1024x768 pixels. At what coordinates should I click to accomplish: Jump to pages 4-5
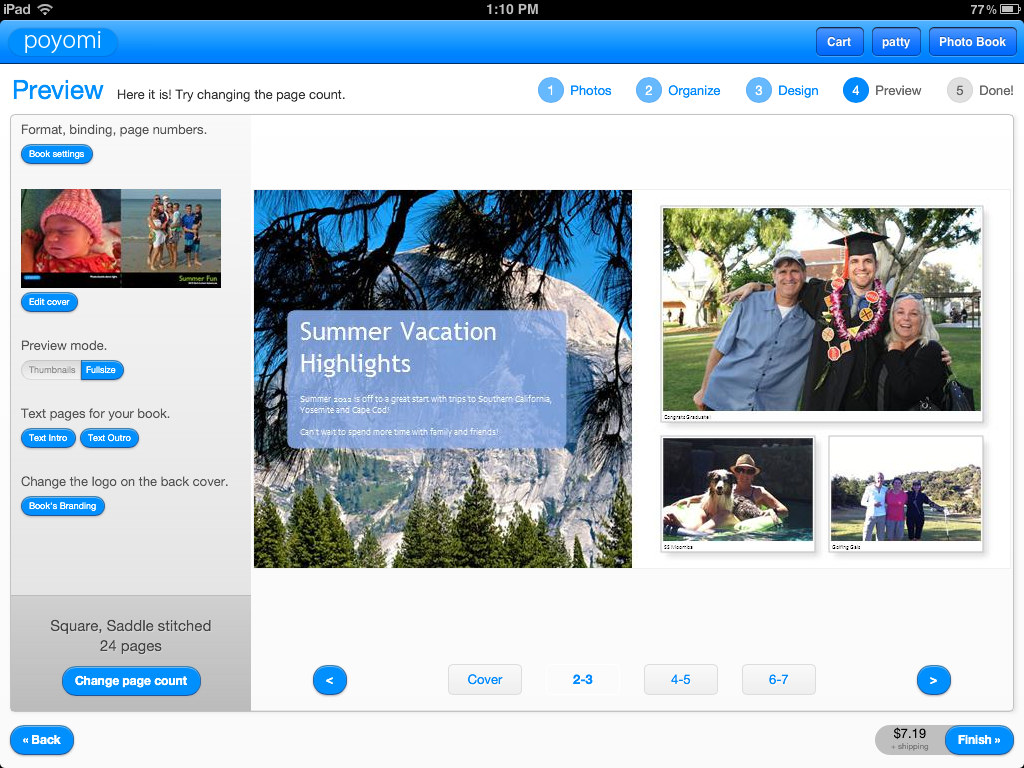coord(680,680)
